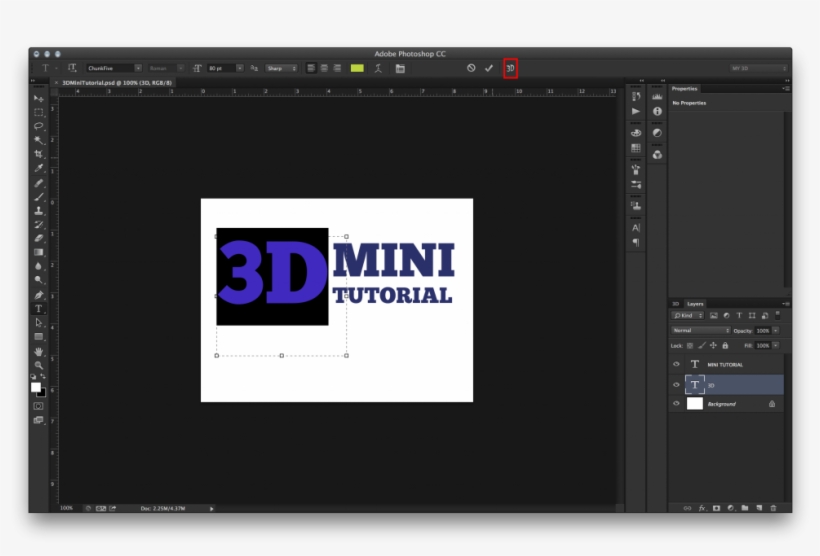Select the Path Selection tool
820x556 pixels.
pos(38,323)
